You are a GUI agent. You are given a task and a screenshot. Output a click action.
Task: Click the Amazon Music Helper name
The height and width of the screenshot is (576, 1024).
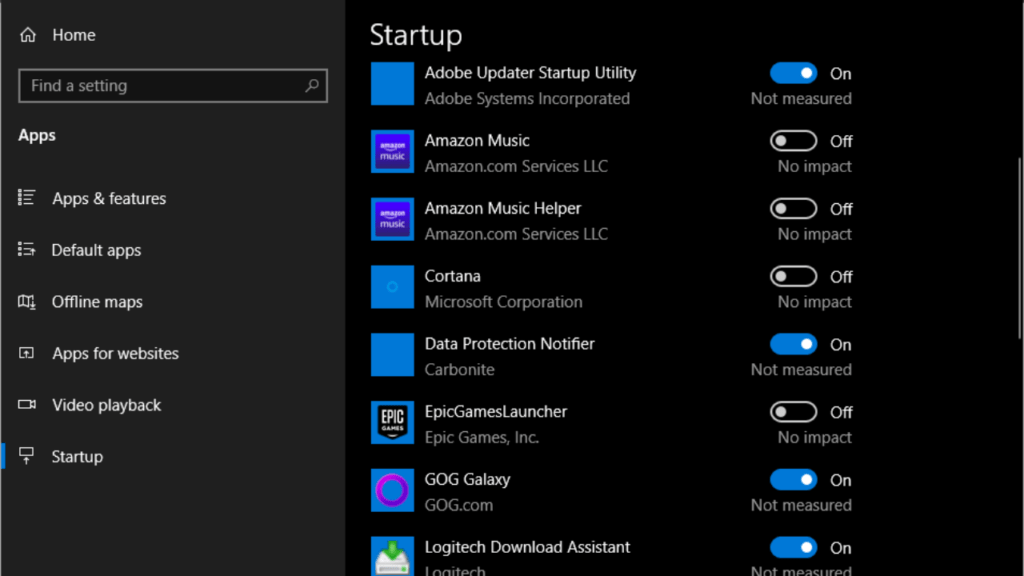click(x=503, y=208)
